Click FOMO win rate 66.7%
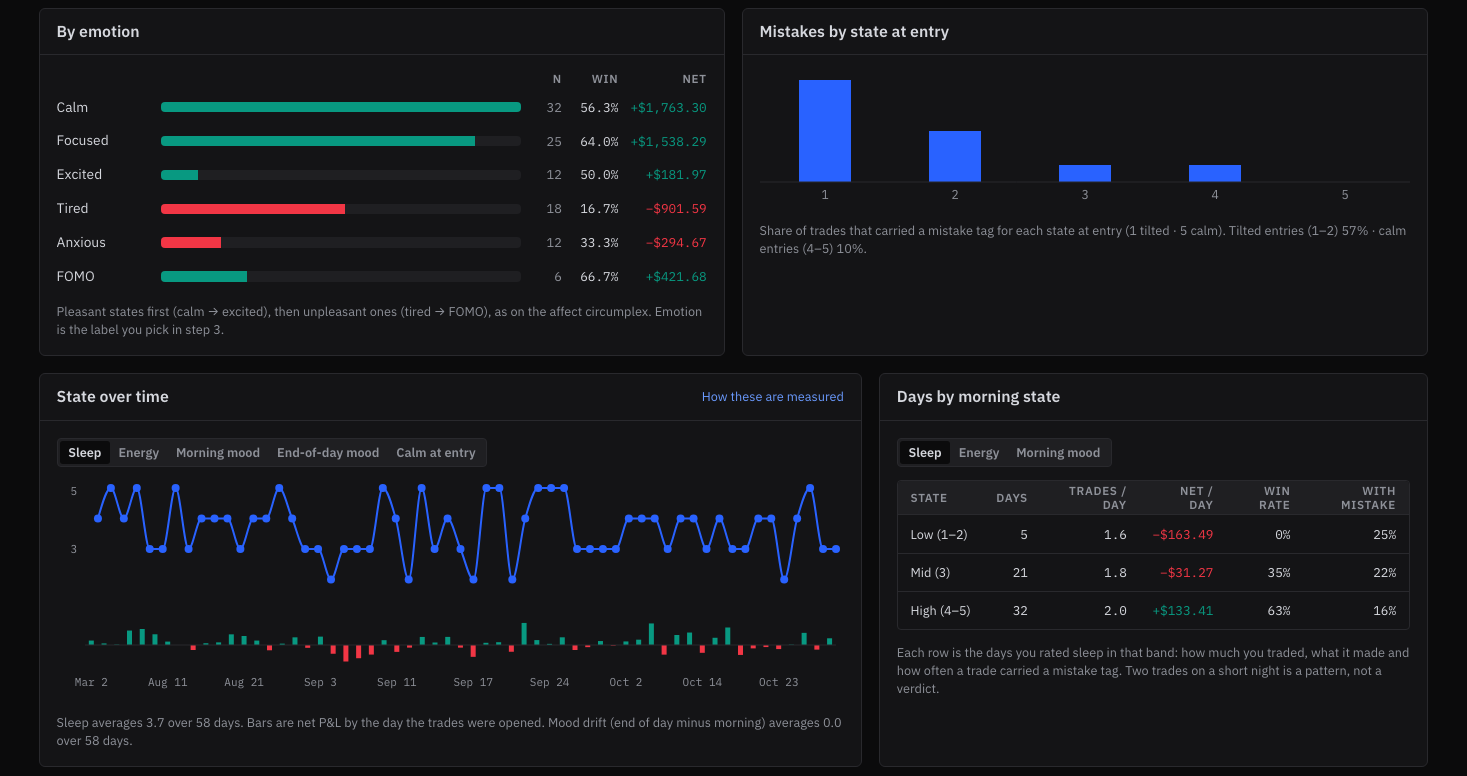This screenshot has width=1467, height=776. tap(599, 277)
